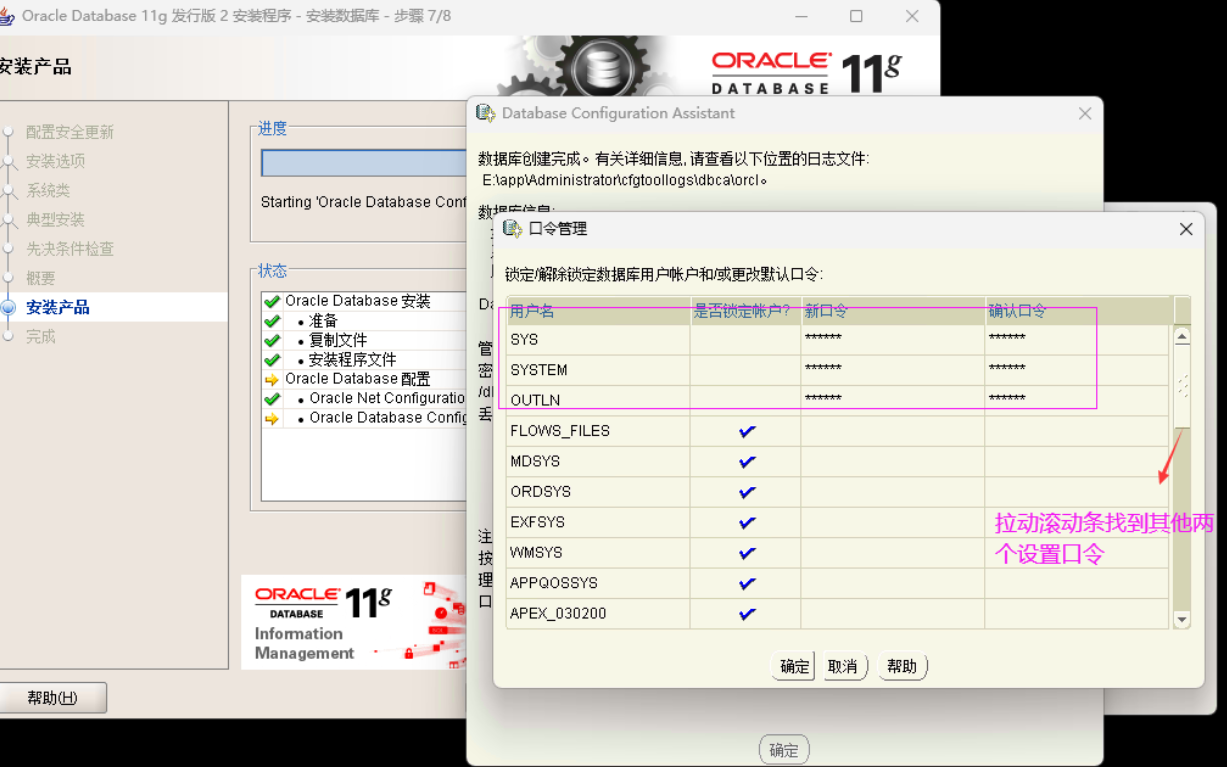Click the 新口令 field for SYS
The width and height of the screenshot is (1227, 767).
coord(892,339)
